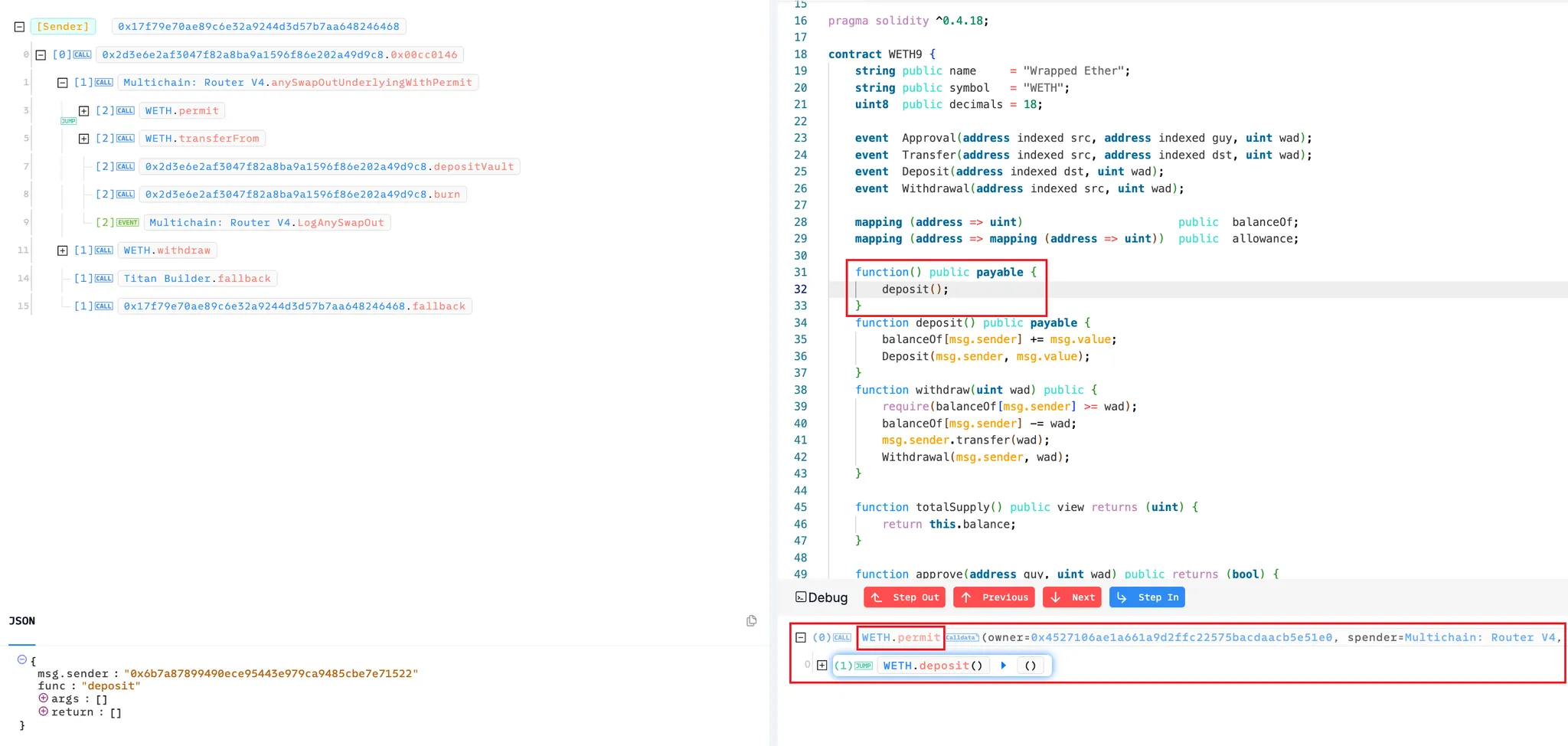Select the Titan Builder.fallback call
Screen dimensions: 1568x746
tap(198, 279)
